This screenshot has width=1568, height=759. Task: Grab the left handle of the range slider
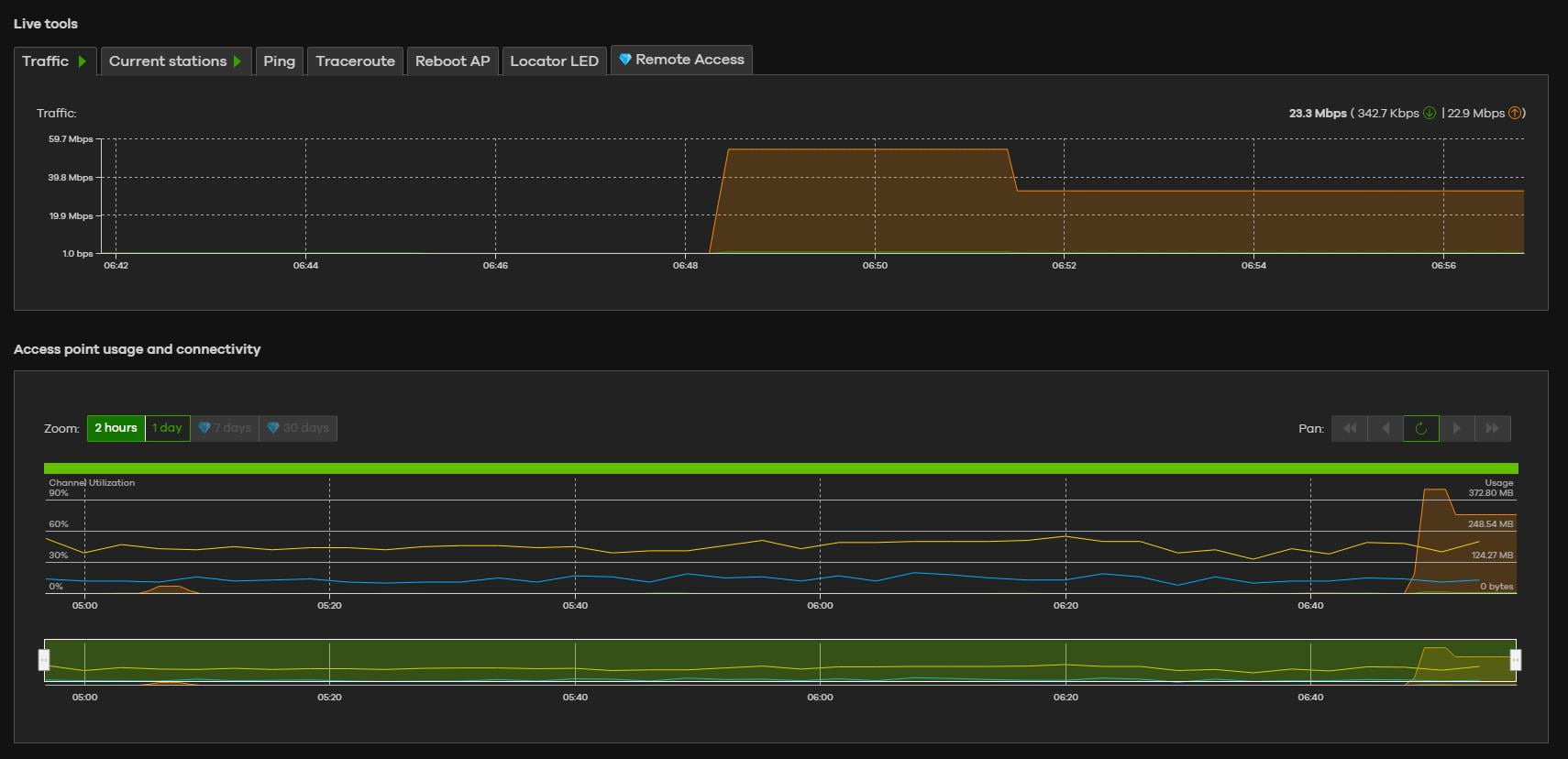(43, 660)
